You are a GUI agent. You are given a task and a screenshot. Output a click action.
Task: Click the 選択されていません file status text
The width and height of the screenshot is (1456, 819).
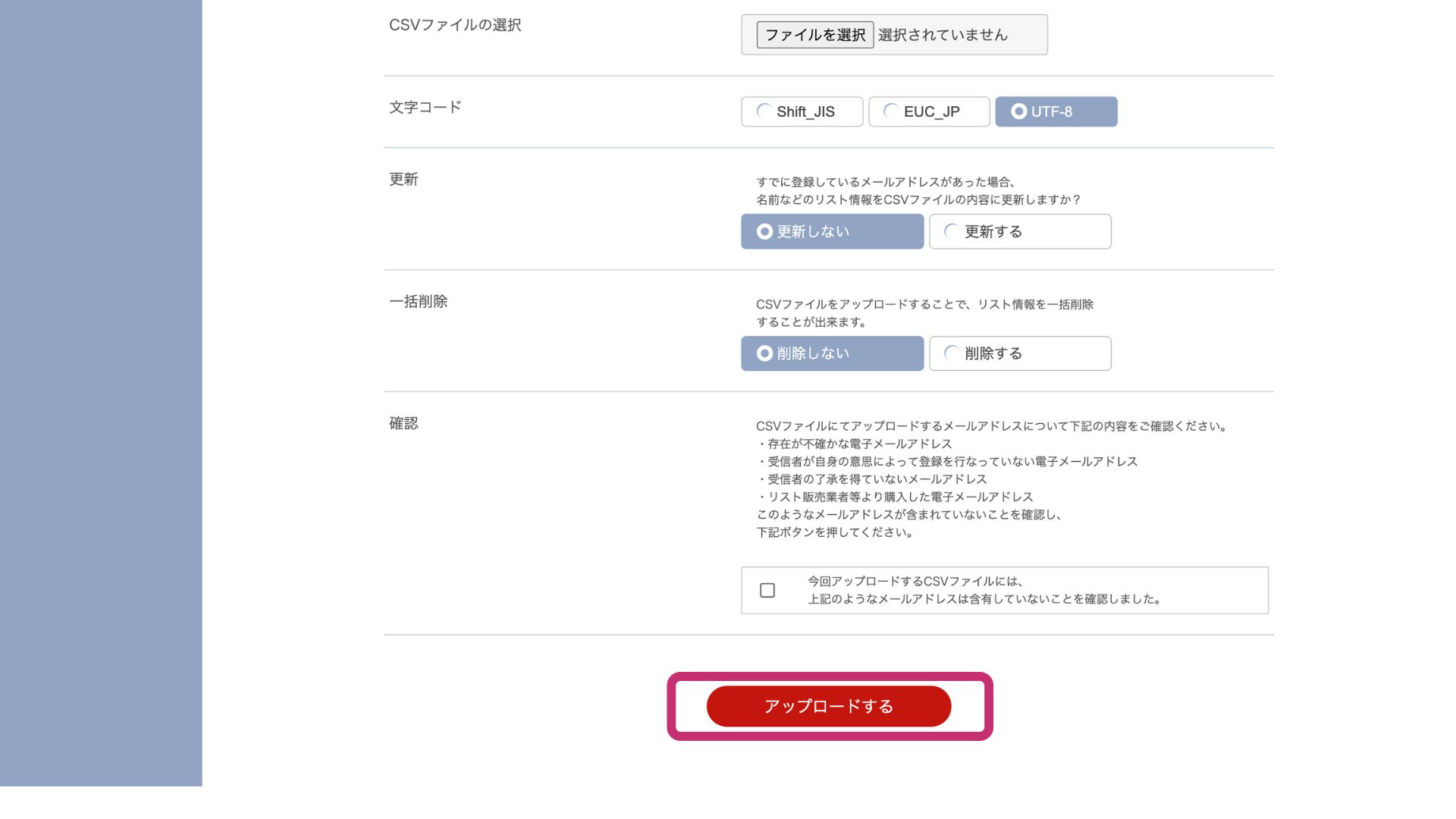pyautogui.click(x=943, y=35)
